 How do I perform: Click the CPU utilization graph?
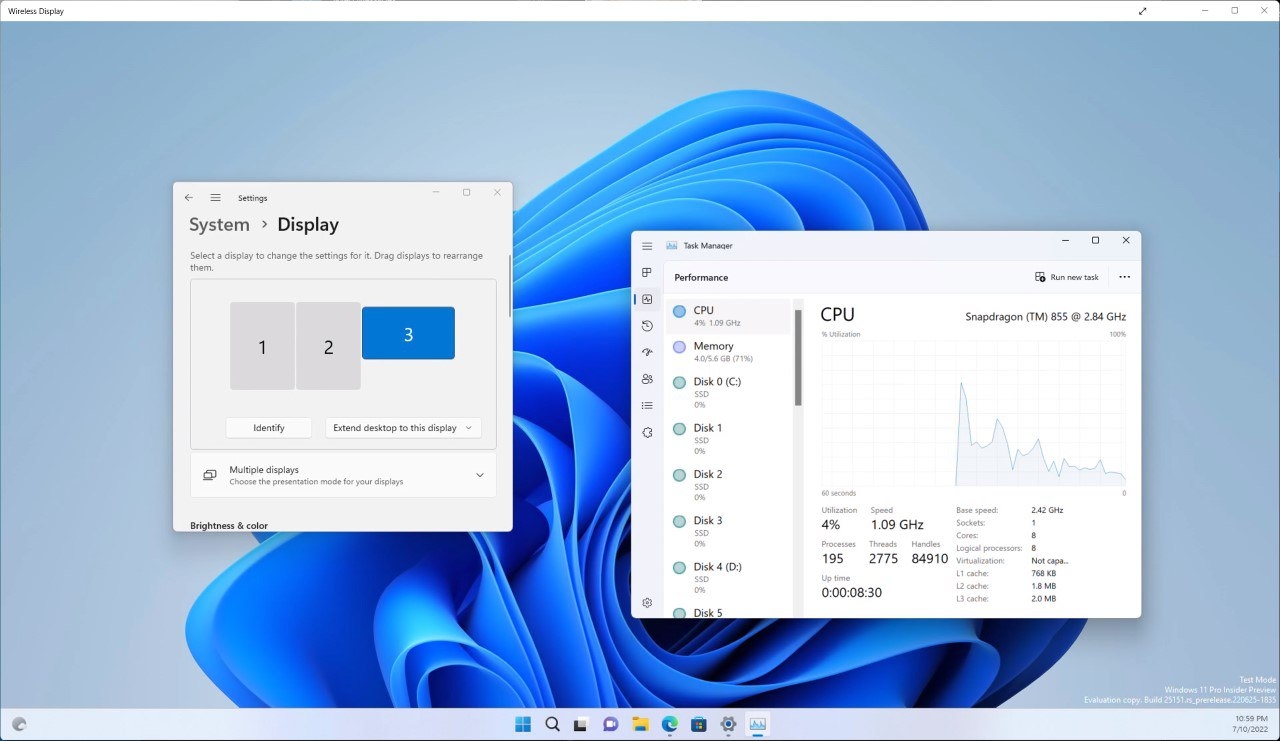click(x=973, y=412)
